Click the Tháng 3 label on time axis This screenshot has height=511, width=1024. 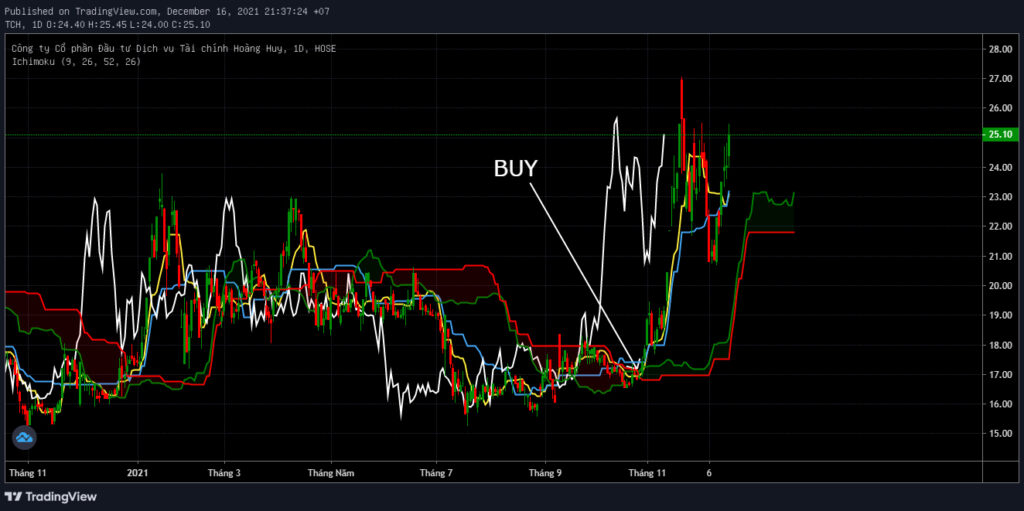click(224, 472)
